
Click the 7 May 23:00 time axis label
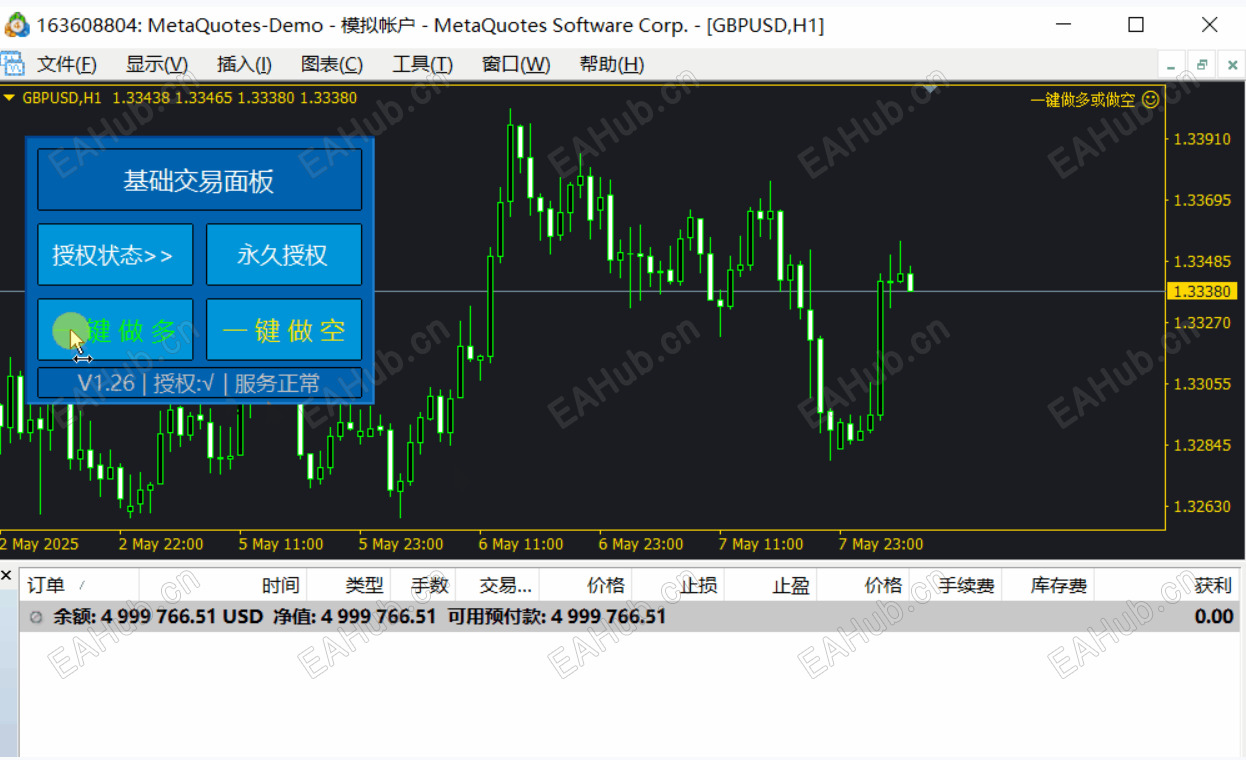(881, 544)
